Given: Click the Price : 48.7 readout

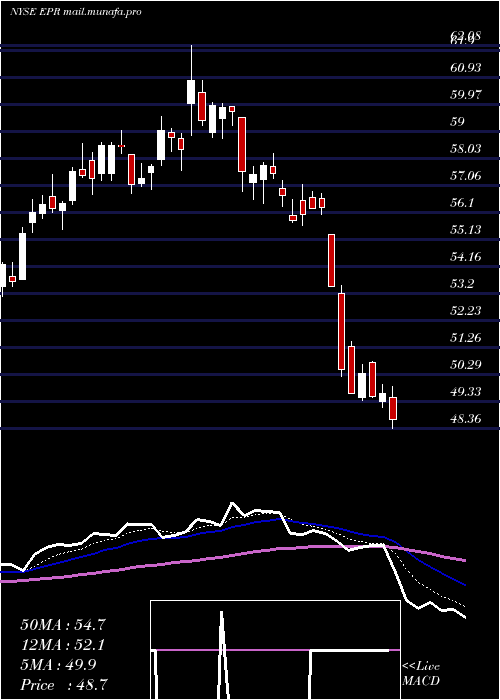Looking at the screenshot, I should (64, 685).
